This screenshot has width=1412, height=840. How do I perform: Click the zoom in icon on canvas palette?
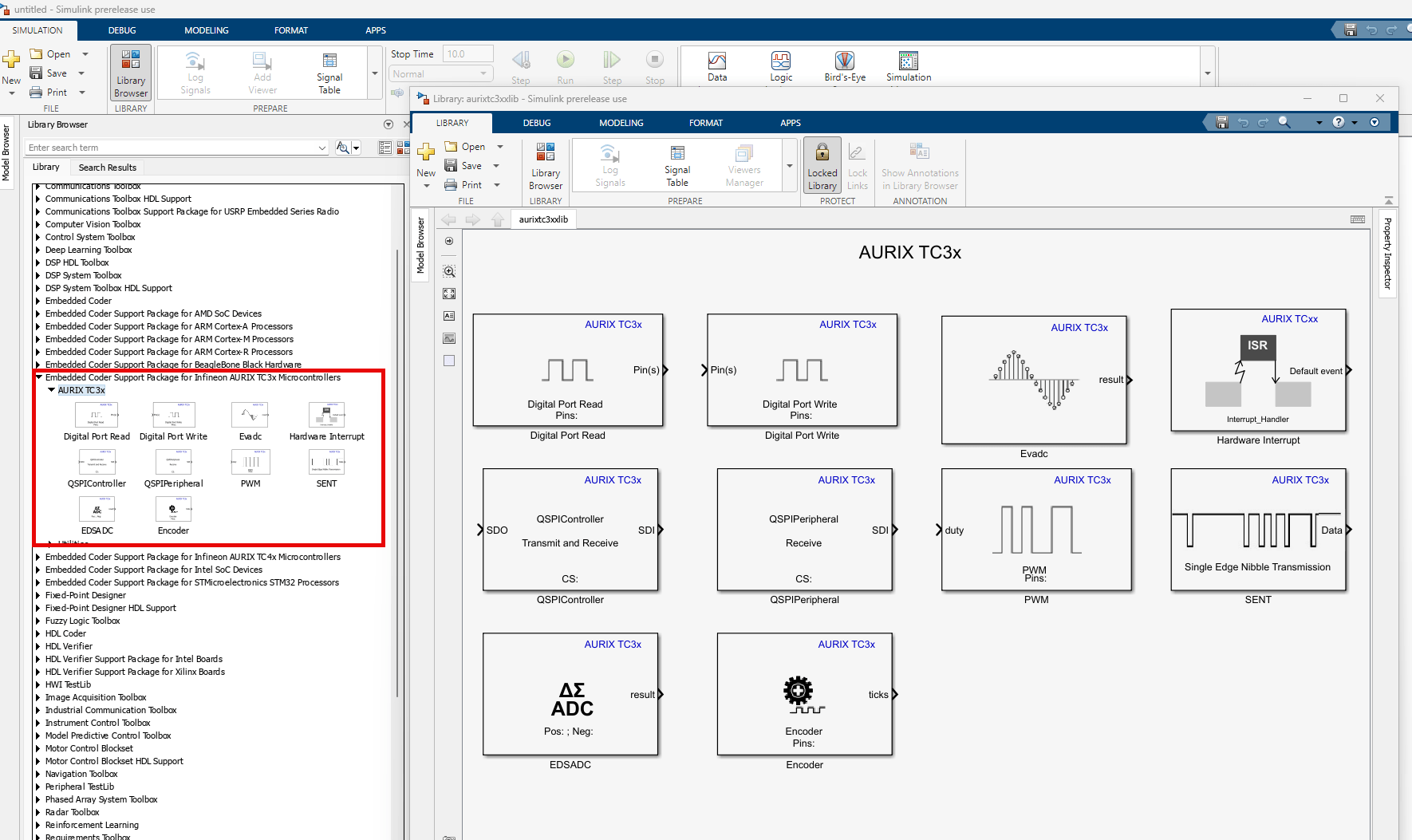point(449,272)
